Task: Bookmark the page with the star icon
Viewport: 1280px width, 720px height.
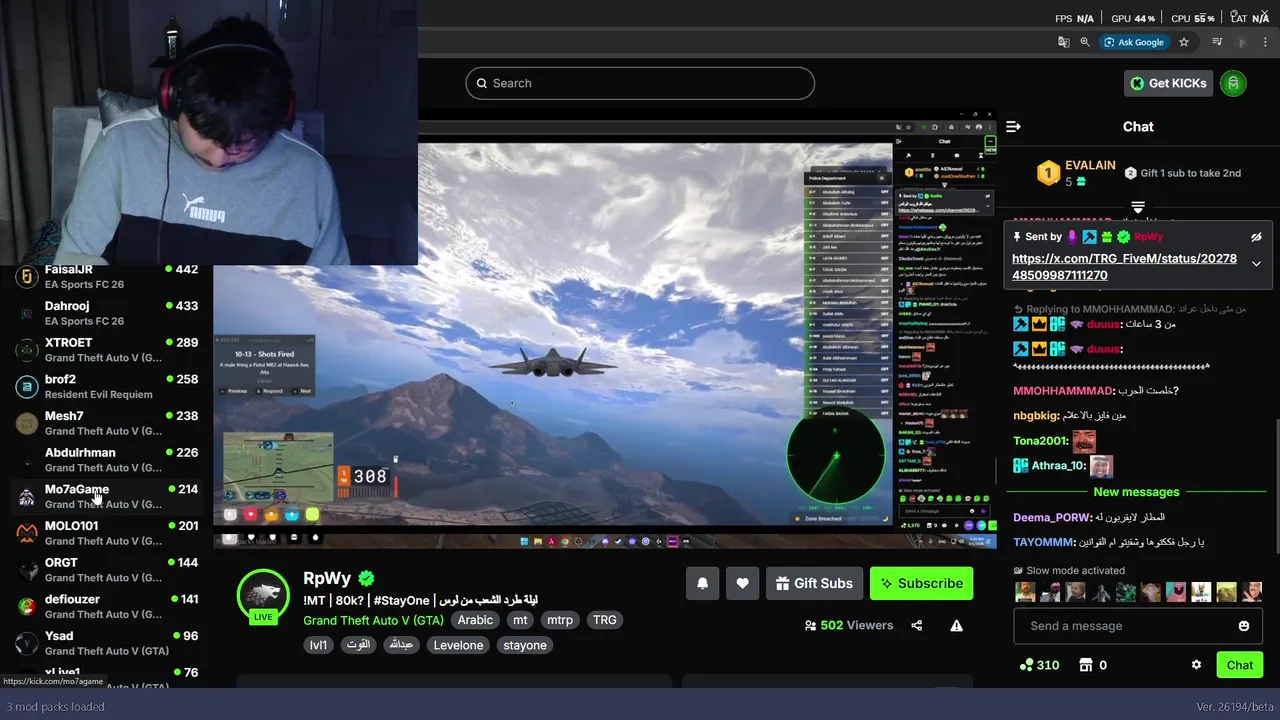Action: tap(1184, 42)
